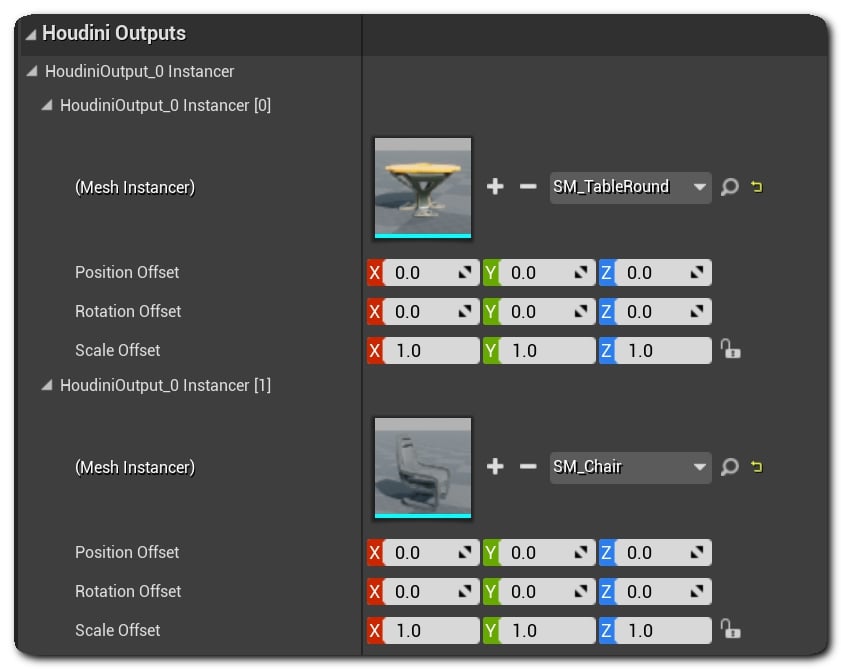Toggle scale lock for Instancer [0]

(730, 349)
